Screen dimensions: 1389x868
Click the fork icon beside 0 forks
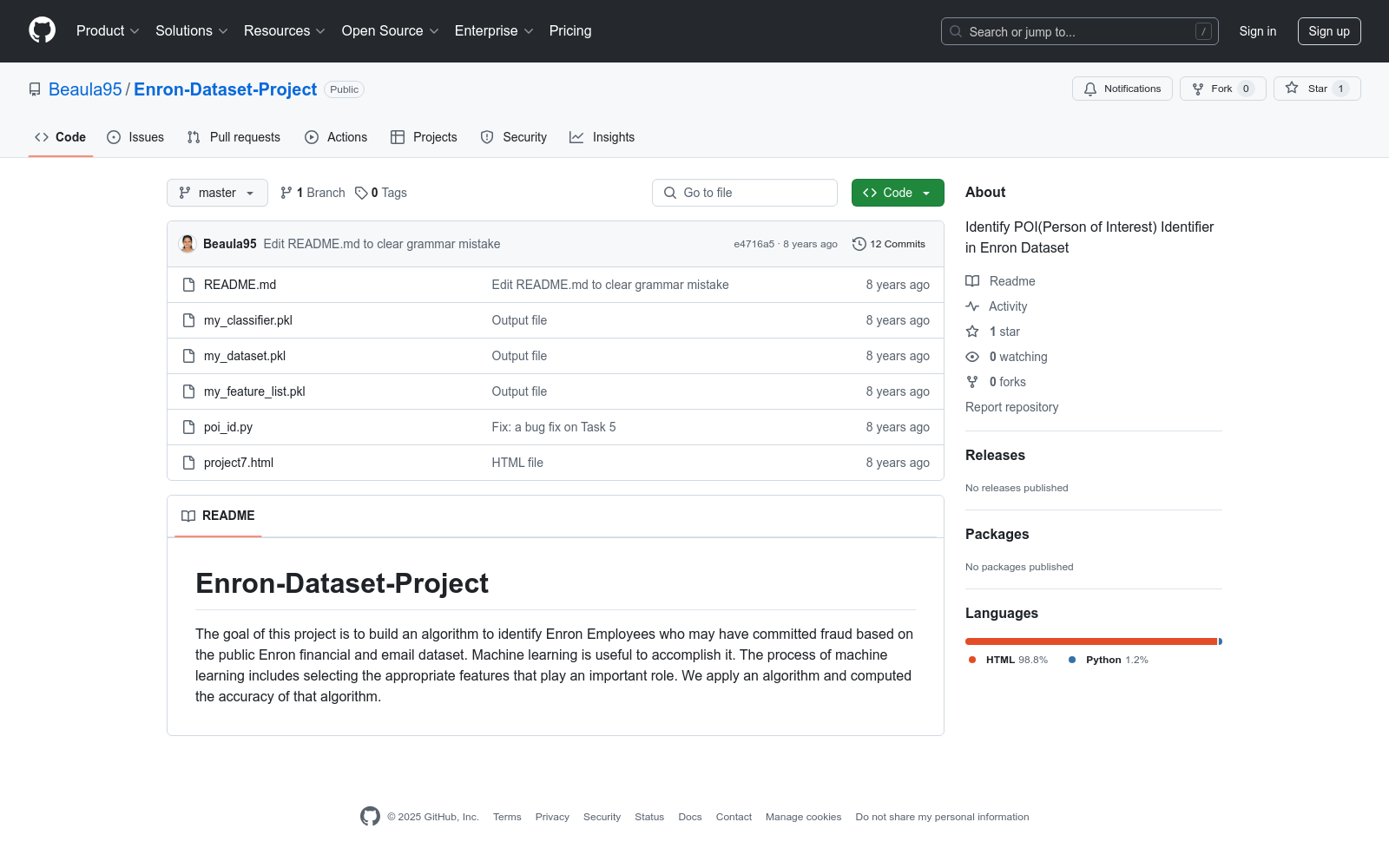972,382
